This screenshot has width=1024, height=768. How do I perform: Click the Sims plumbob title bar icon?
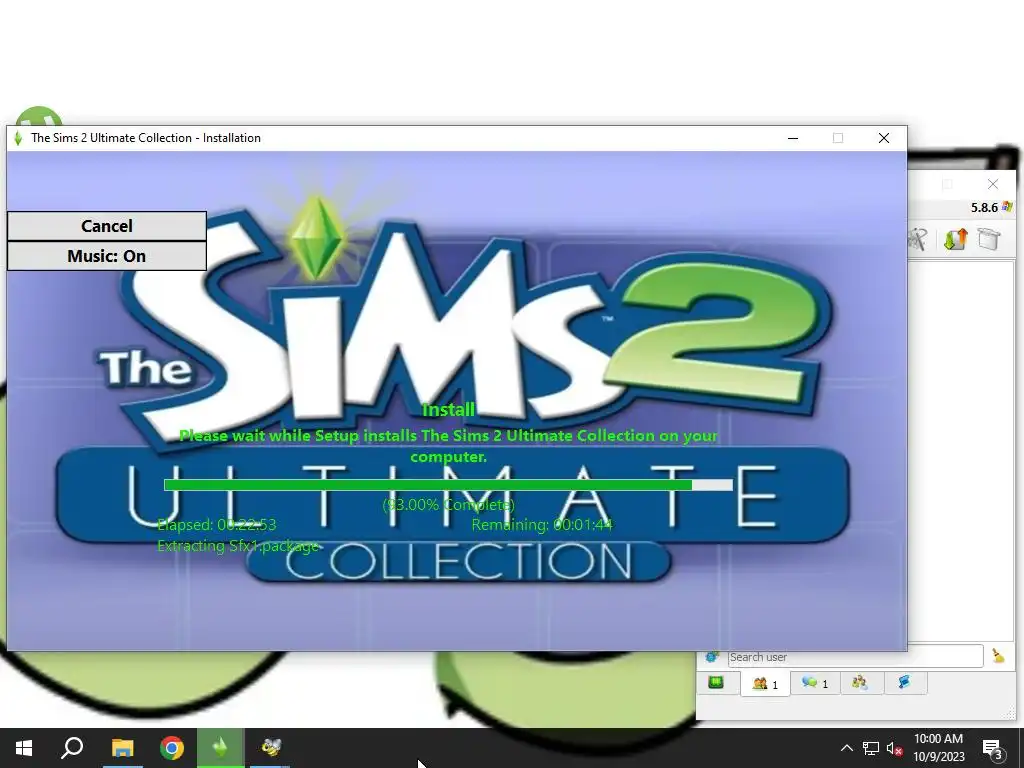point(18,138)
